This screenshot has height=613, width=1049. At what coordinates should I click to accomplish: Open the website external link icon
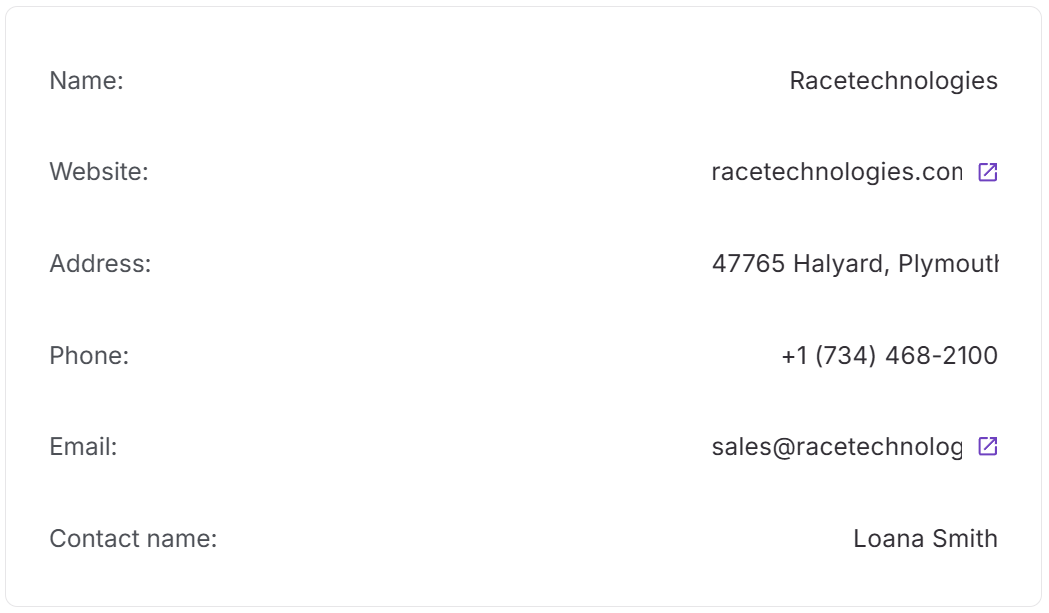(x=987, y=172)
